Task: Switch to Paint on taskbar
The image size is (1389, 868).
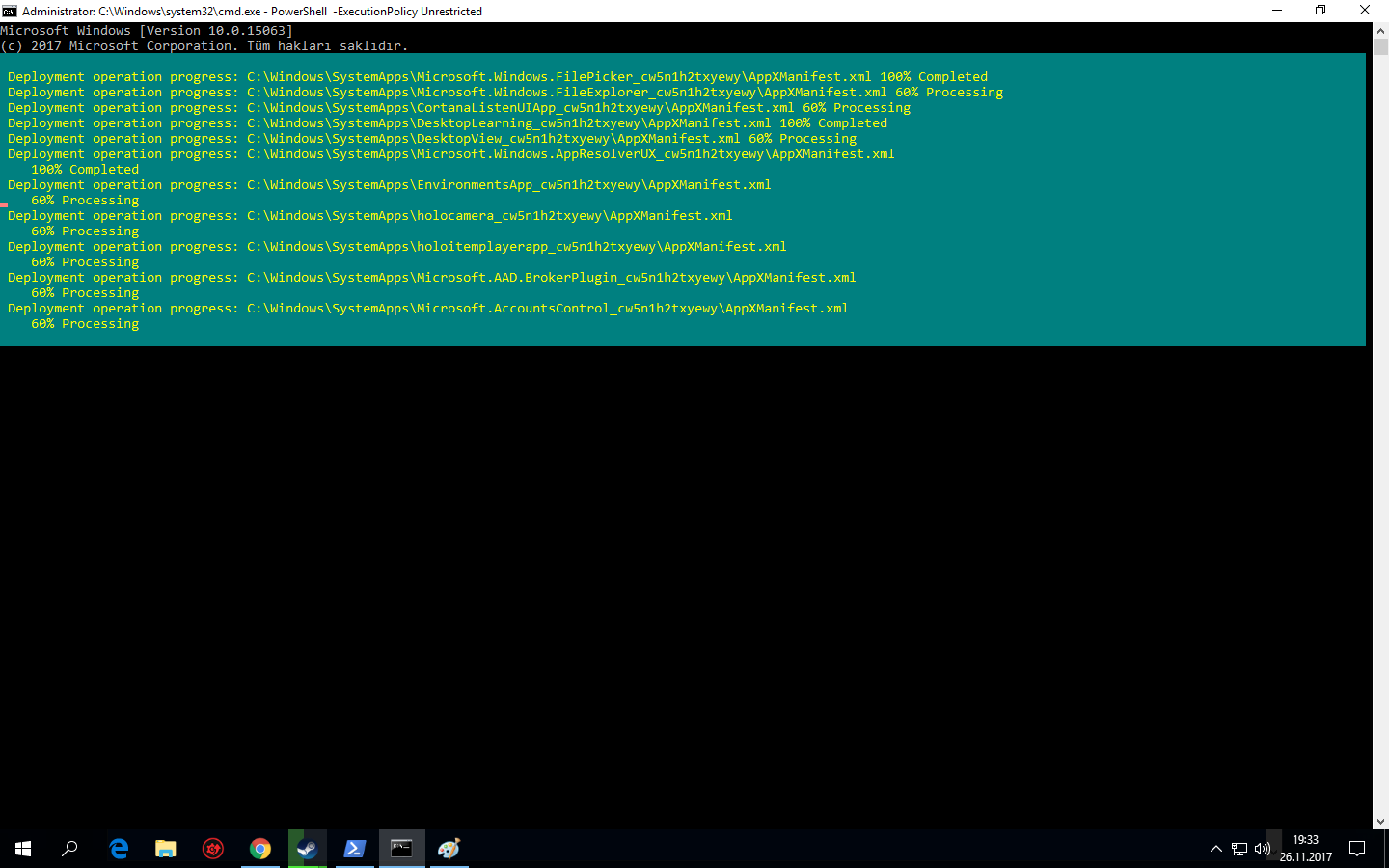Action: pos(449,849)
